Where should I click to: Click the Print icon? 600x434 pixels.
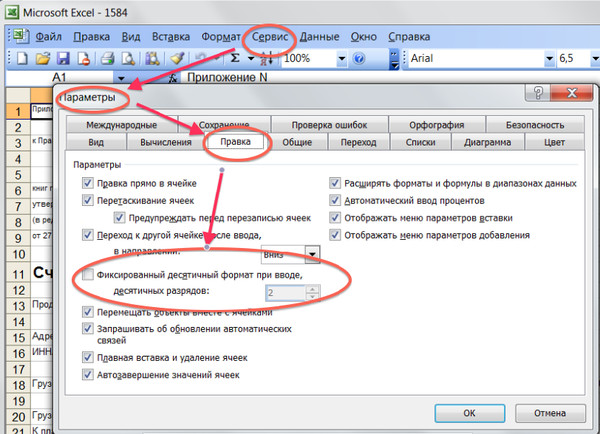point(108,59)
